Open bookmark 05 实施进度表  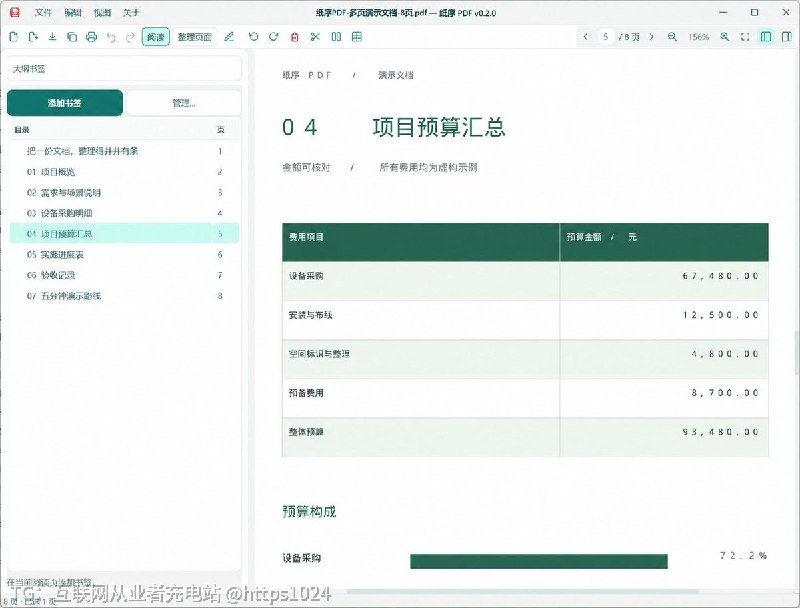pos(124,255)
